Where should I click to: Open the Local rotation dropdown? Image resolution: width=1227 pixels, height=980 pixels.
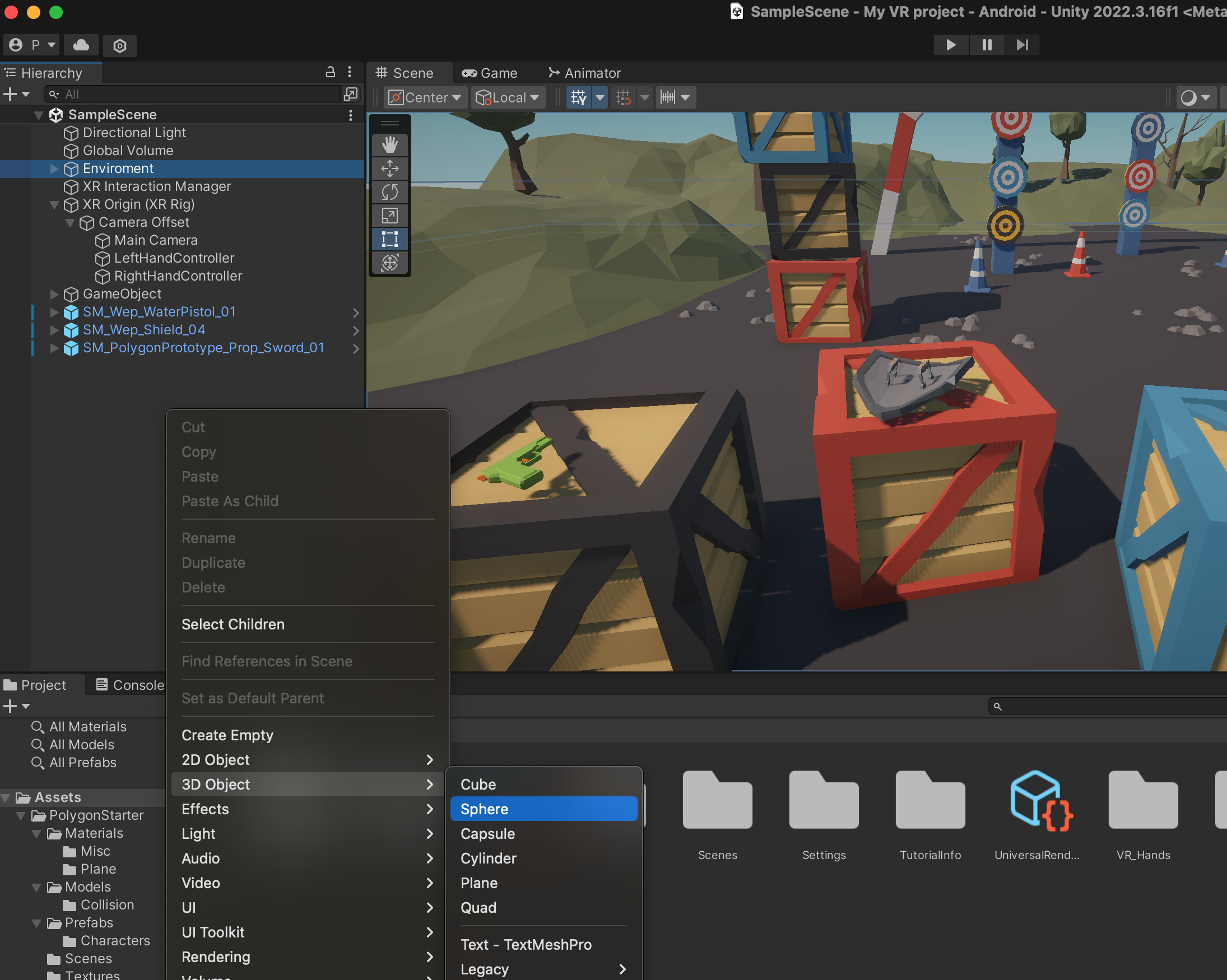tap(508, 98)
